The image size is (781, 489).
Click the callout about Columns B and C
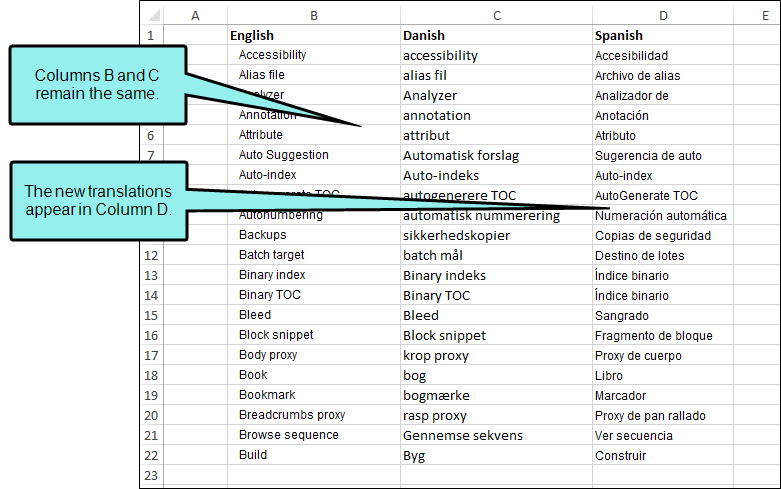(x=98, y=85)
